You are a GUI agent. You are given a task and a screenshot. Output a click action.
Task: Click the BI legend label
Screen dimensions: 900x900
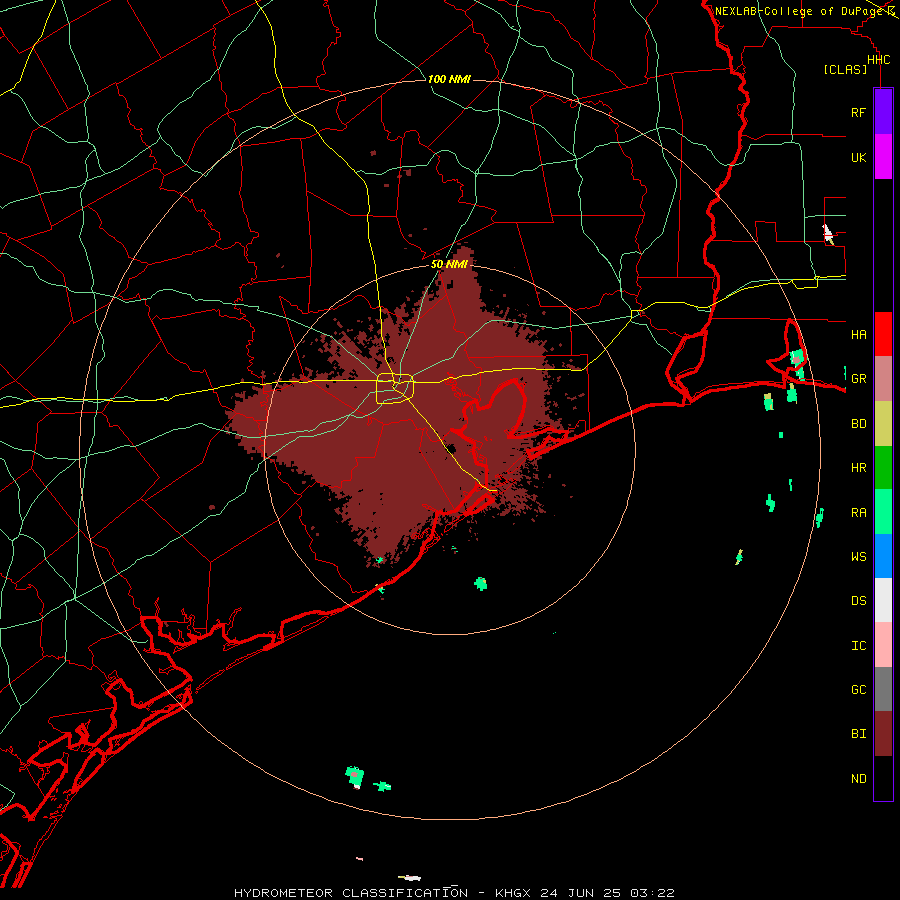pos(858,734)
